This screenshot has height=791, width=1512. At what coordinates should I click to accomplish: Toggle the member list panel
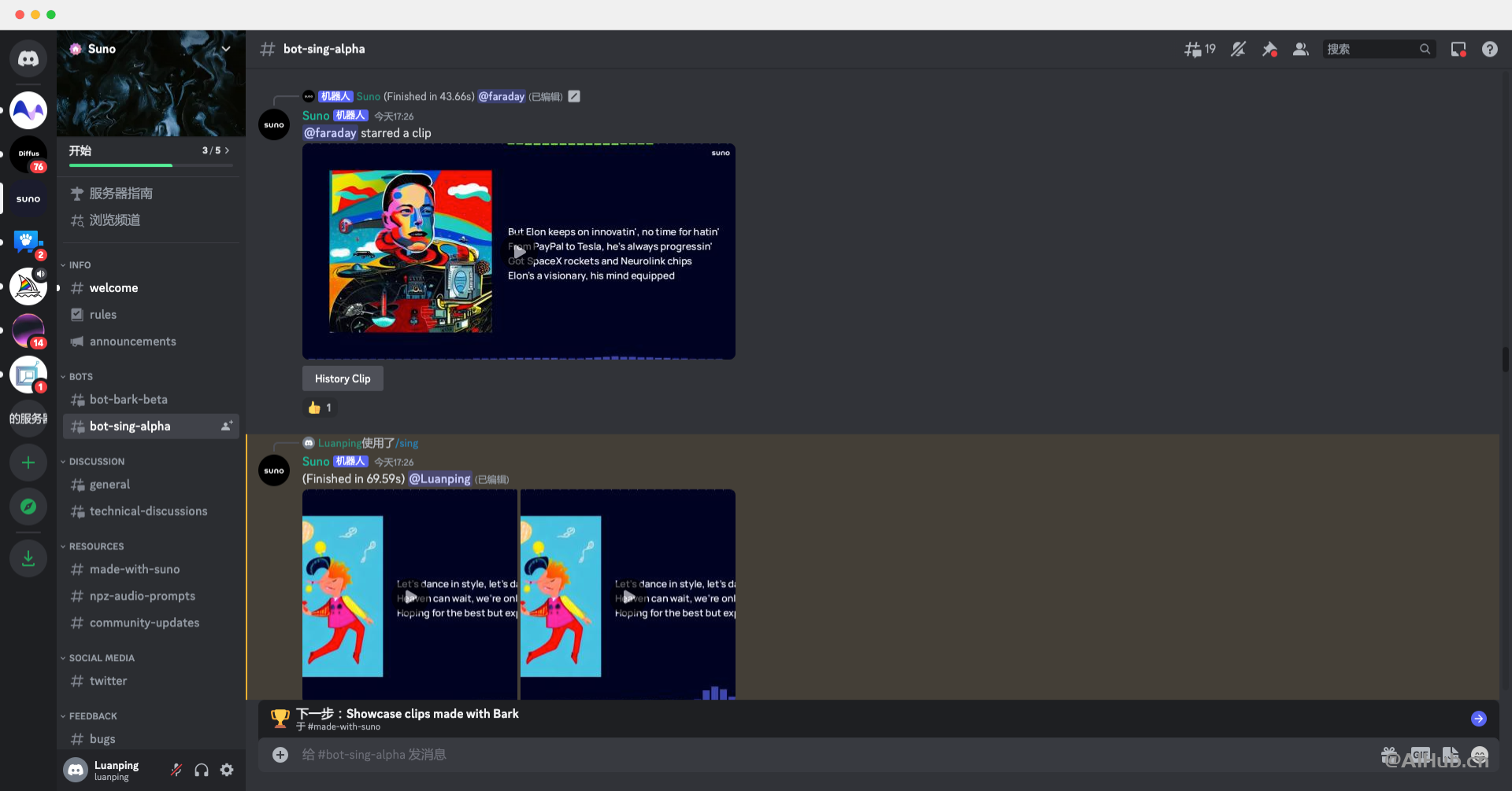(1301, 50)
